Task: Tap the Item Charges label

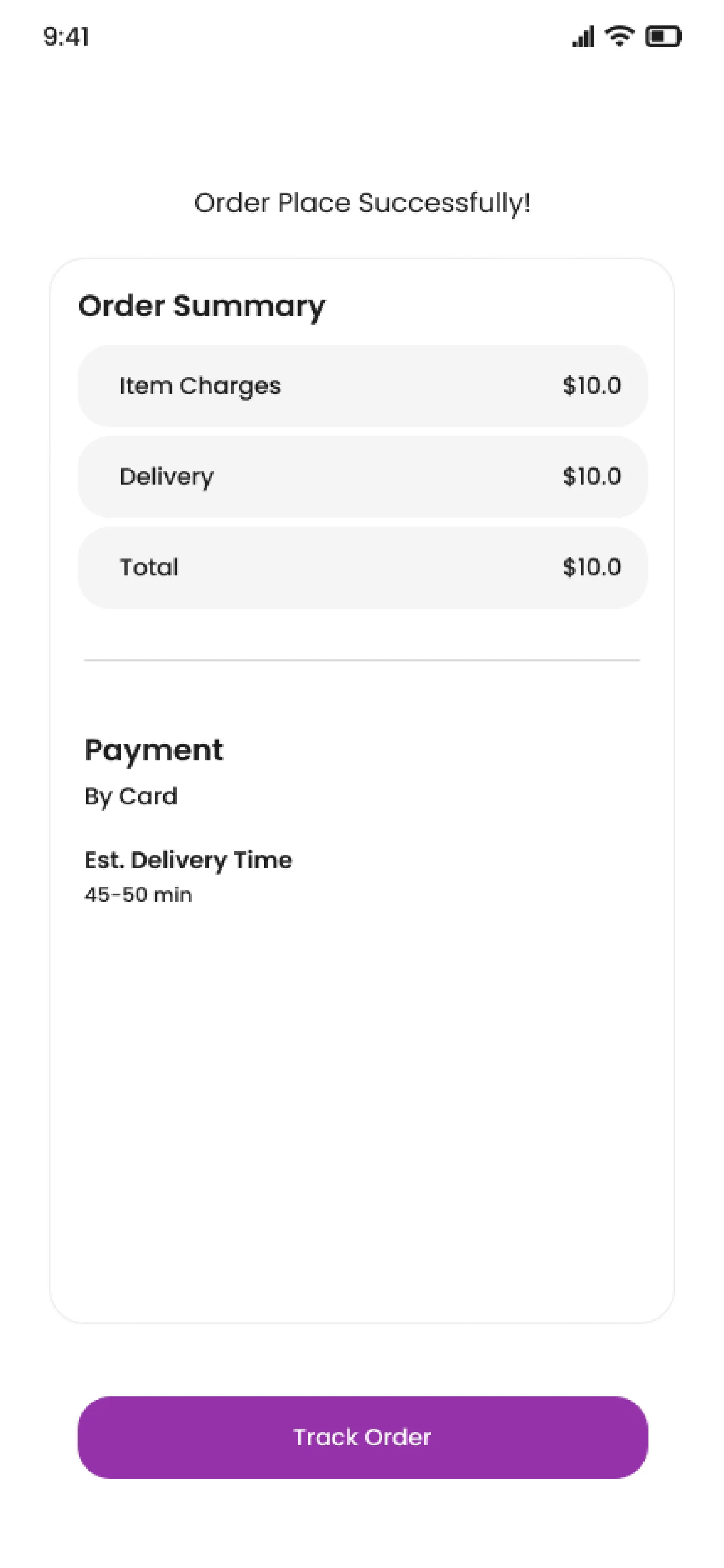Action: 200,386
